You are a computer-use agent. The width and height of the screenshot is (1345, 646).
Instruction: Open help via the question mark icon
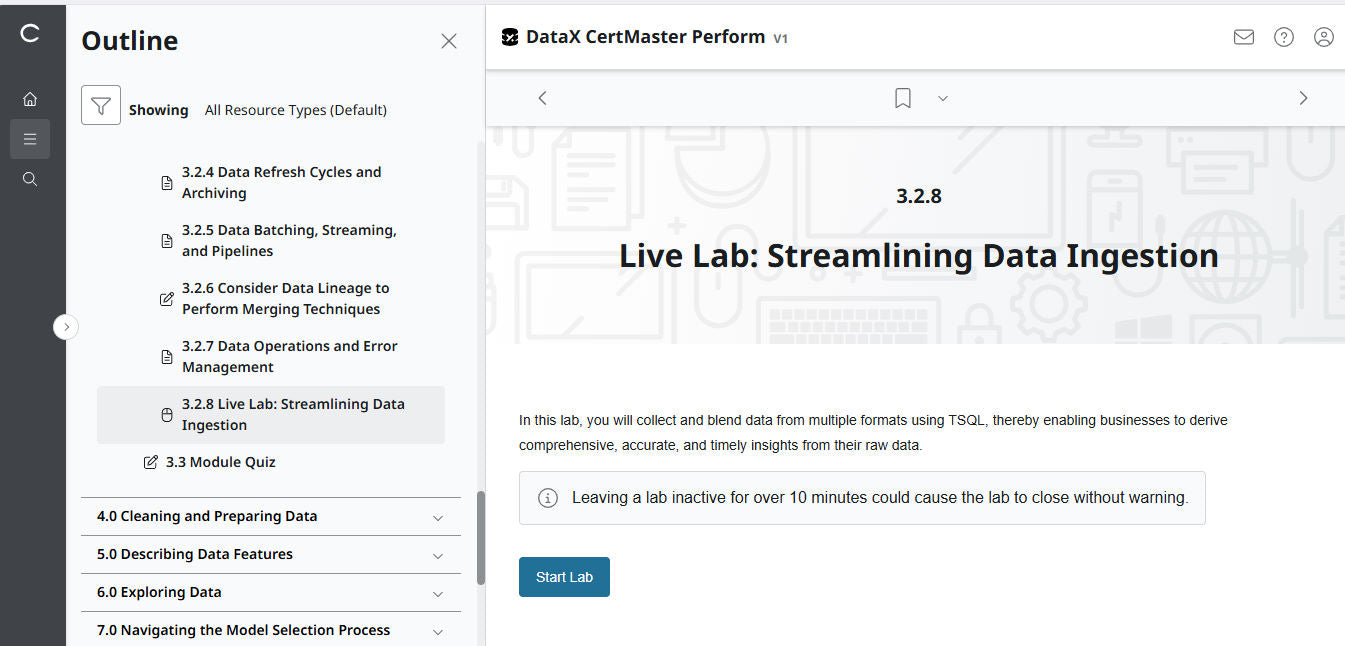coord(1283,37)
